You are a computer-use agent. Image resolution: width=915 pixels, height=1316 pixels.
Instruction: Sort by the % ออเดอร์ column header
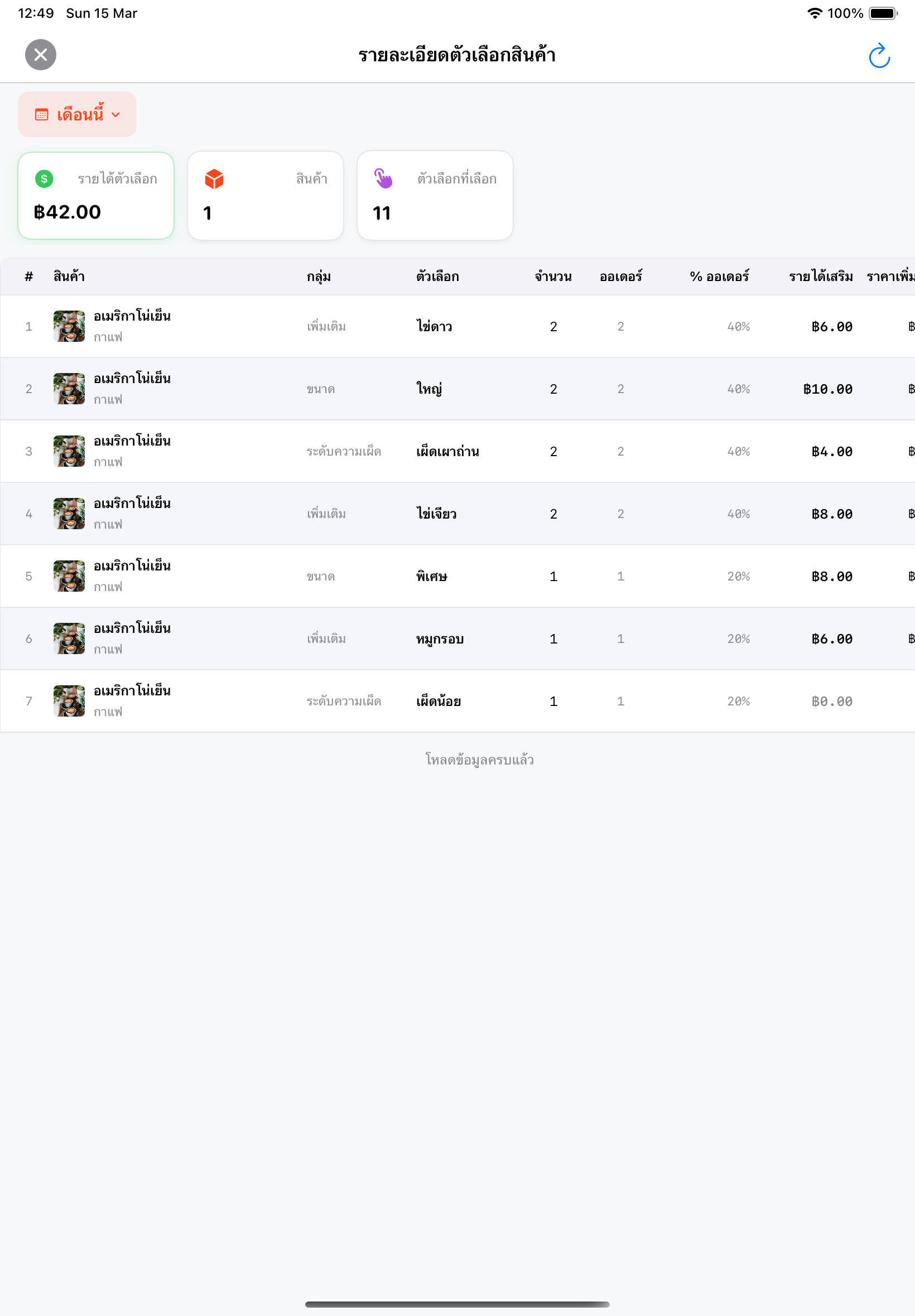(720, 277)
